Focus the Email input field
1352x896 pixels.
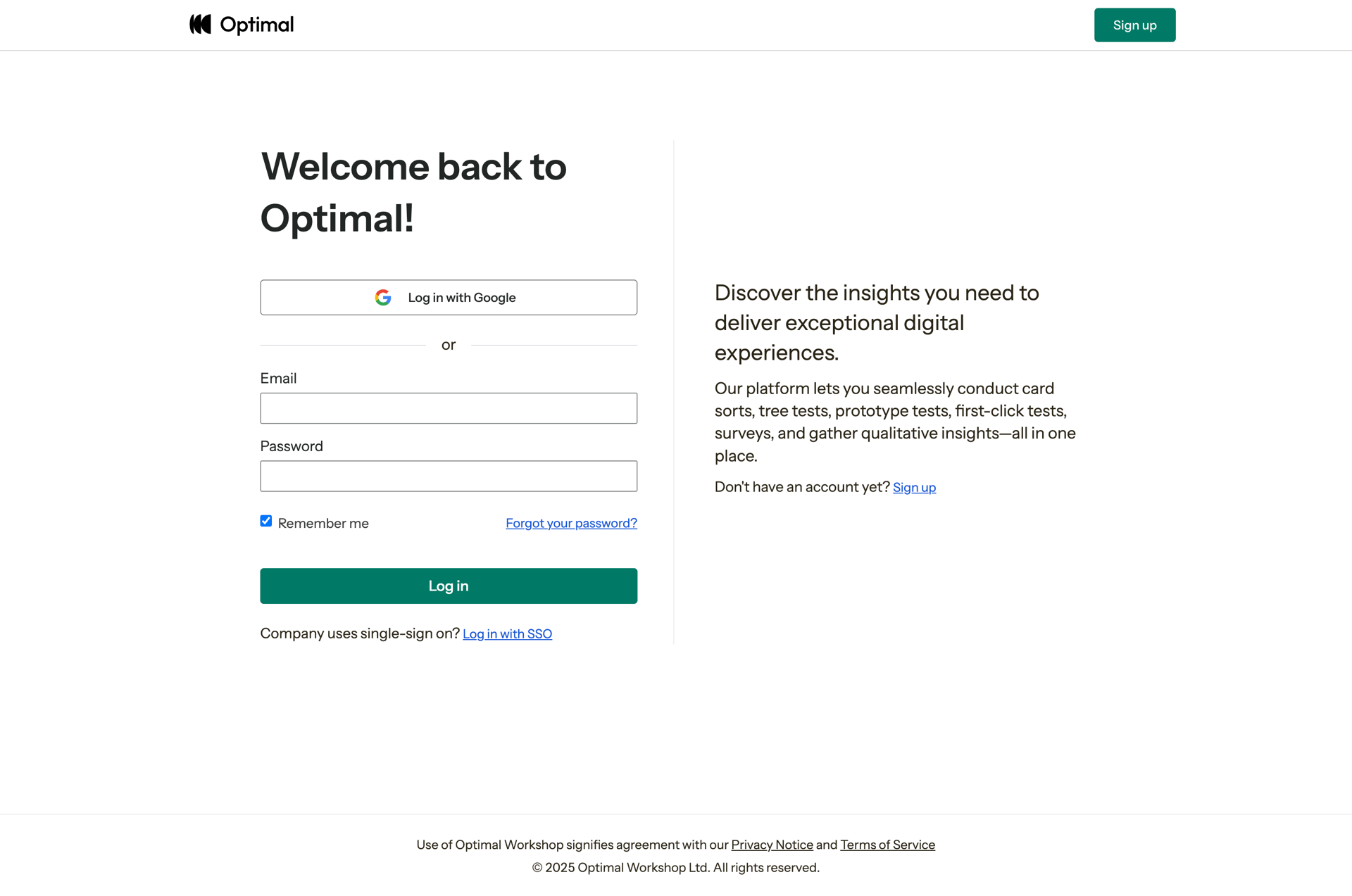[x=449, y=408]
